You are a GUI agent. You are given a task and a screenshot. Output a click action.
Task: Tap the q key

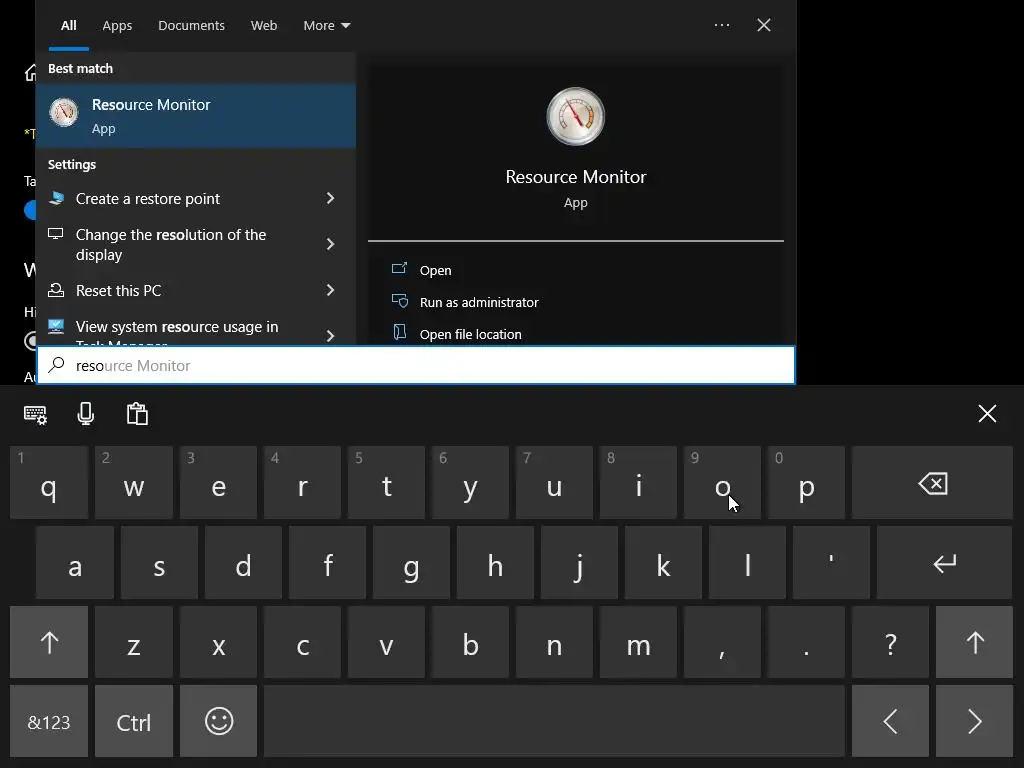[x=49, y=483]
